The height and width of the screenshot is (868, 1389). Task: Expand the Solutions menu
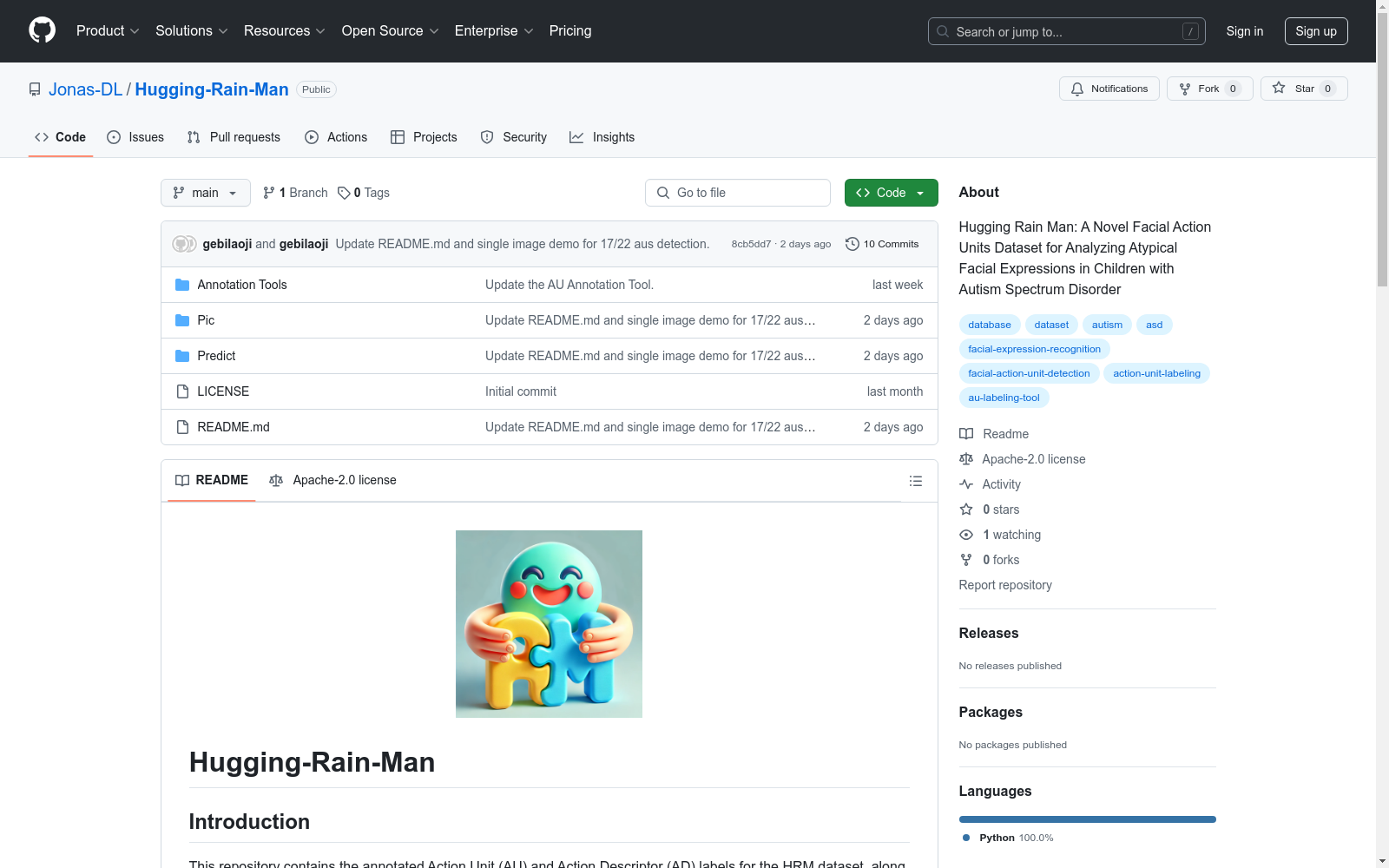192,31
